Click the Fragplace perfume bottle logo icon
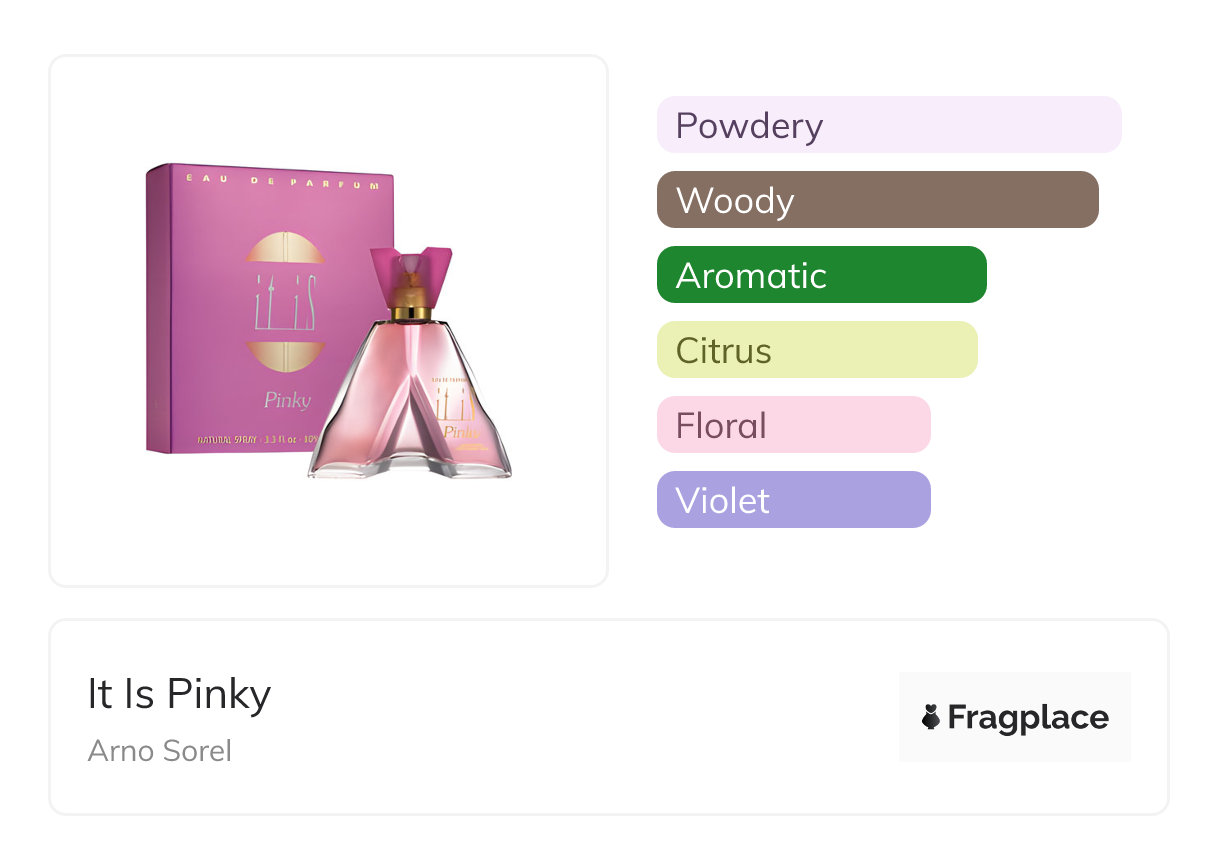Screen dimensions: 1218x864 [x=931, y=717]
